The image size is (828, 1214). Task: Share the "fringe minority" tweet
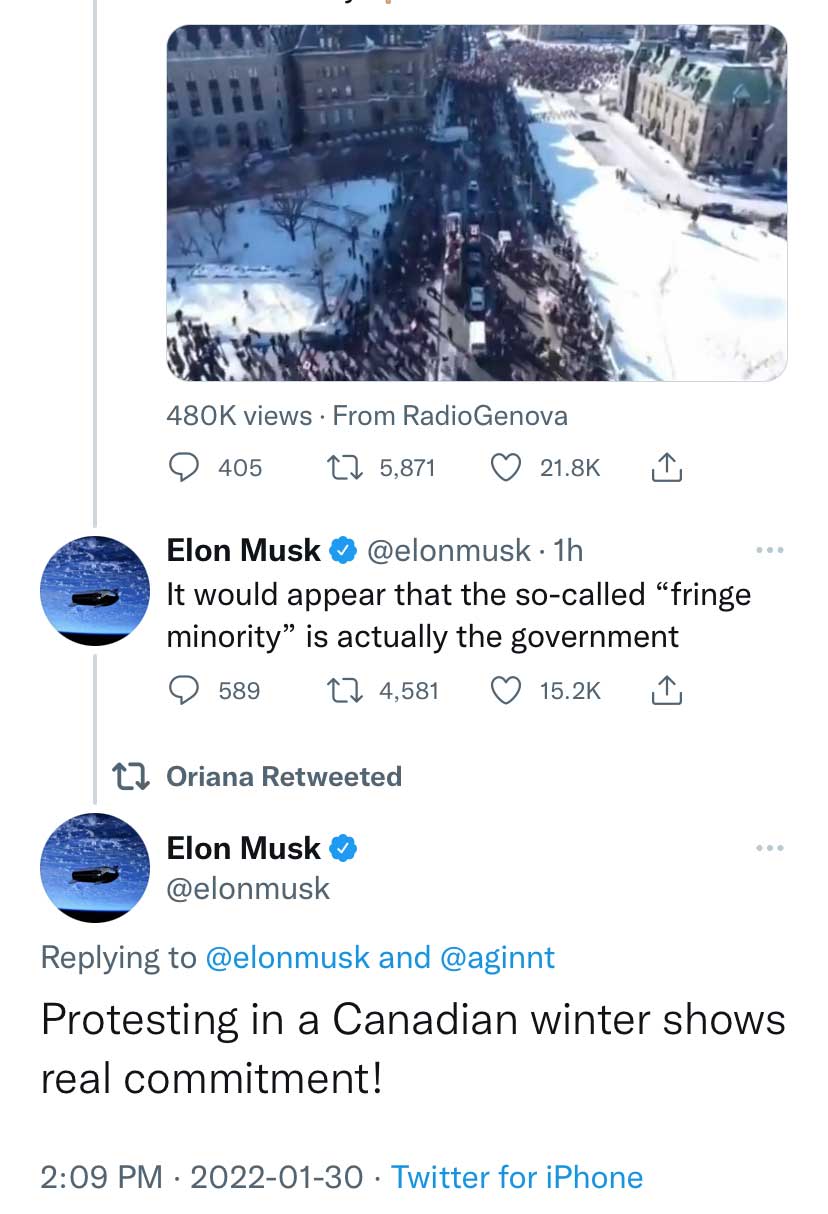pyautogui.click(x=666, y=690)
